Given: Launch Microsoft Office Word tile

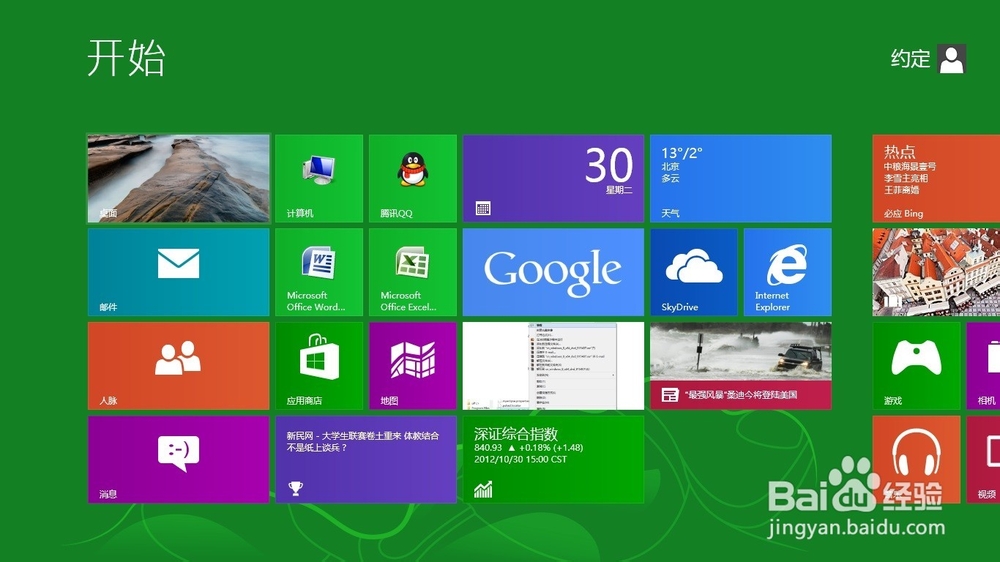Looking at the screenshot, I should click(x=319, y=272).
